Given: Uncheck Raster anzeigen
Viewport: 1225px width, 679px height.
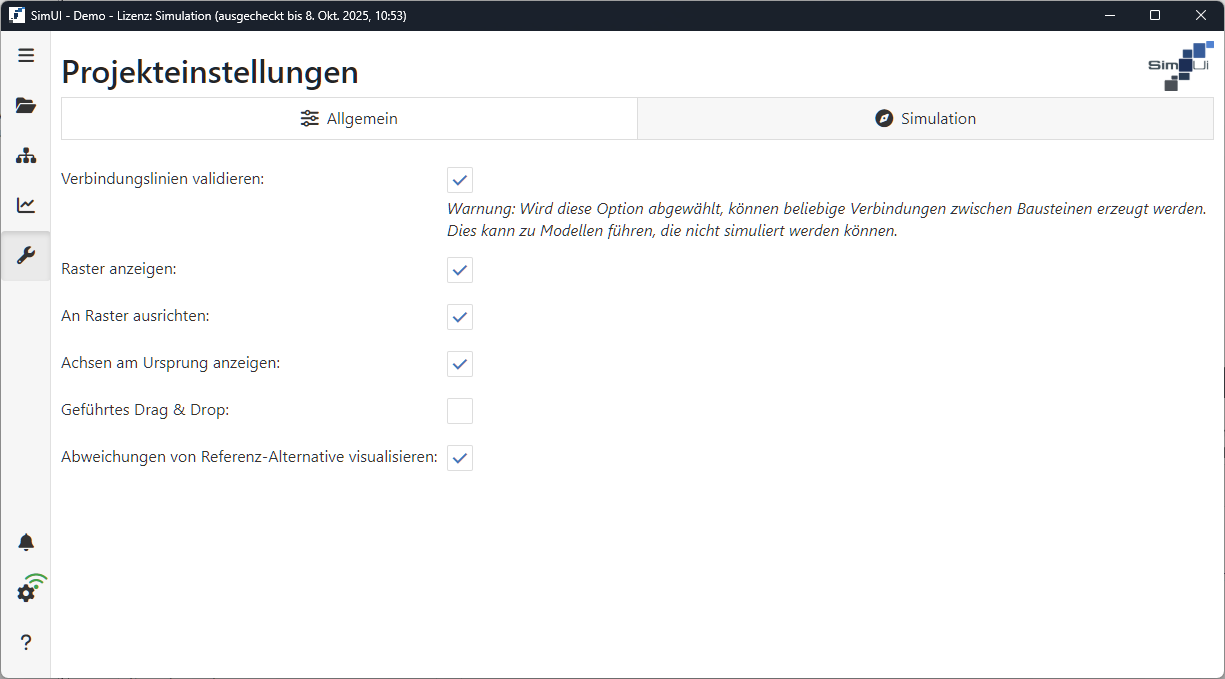Looking at the screenshot, I should [459, 270].
